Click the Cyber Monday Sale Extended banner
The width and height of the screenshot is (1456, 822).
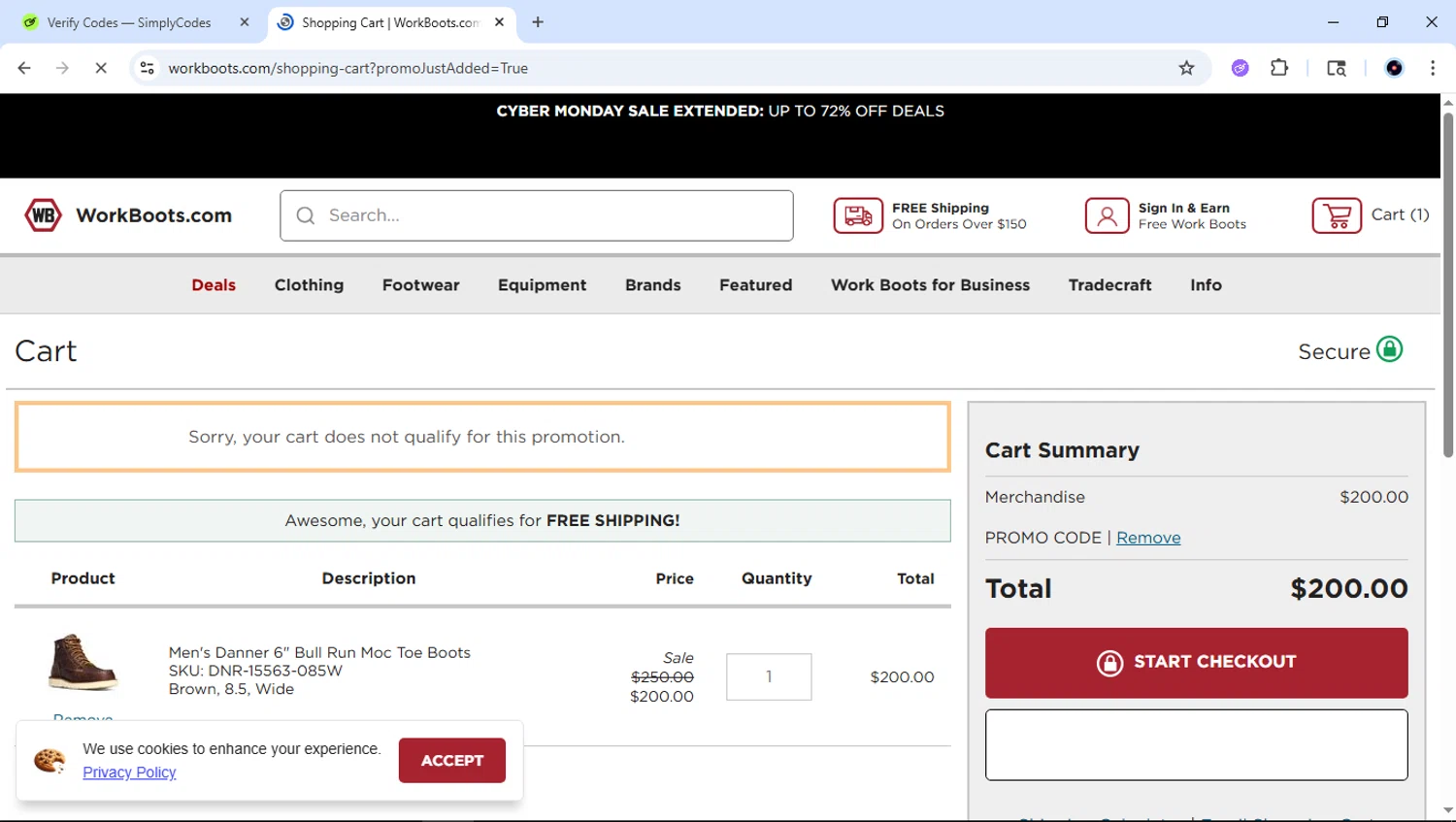coord(720,111)
